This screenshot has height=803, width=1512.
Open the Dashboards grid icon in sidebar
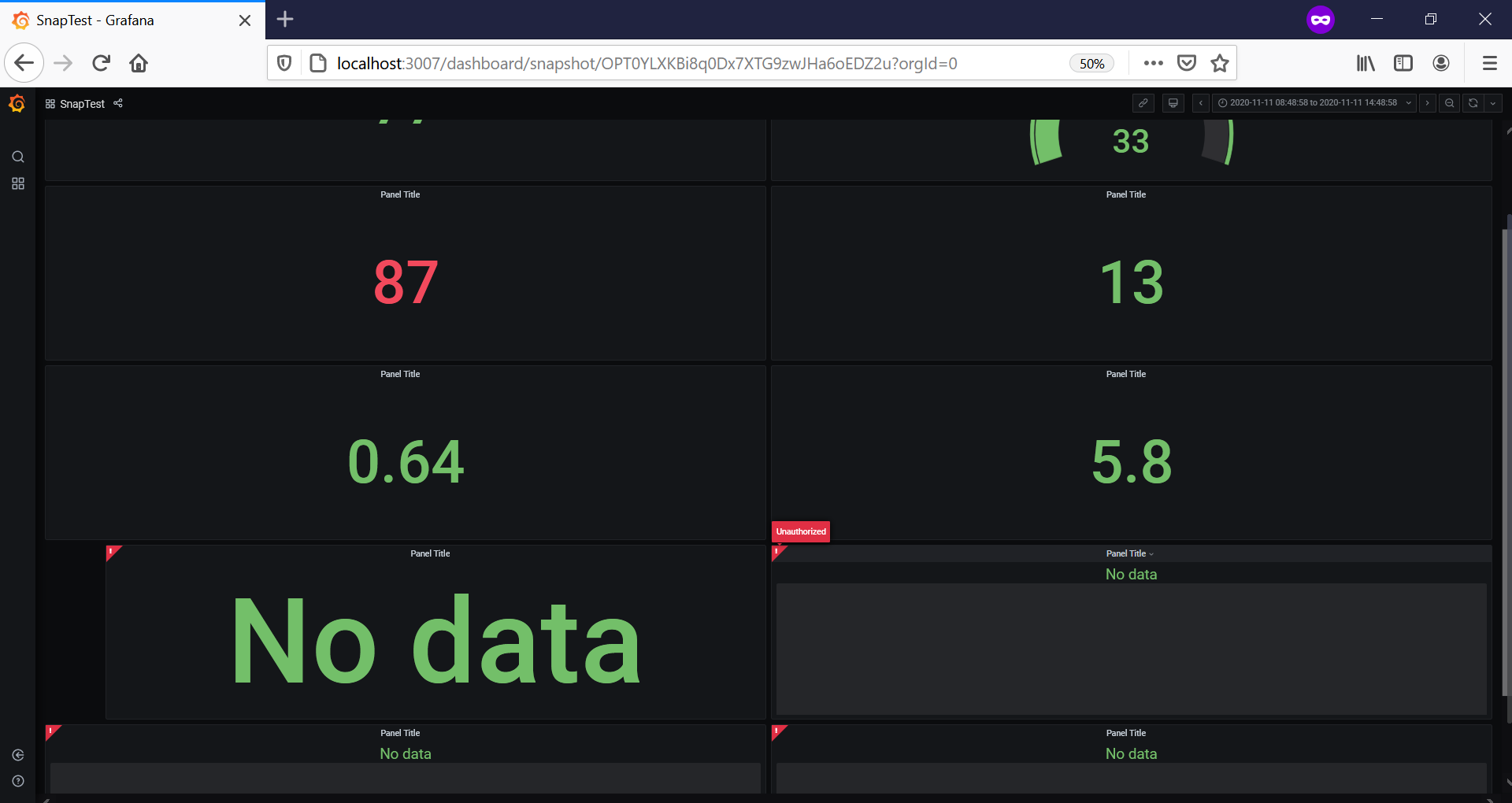[17, 184]
